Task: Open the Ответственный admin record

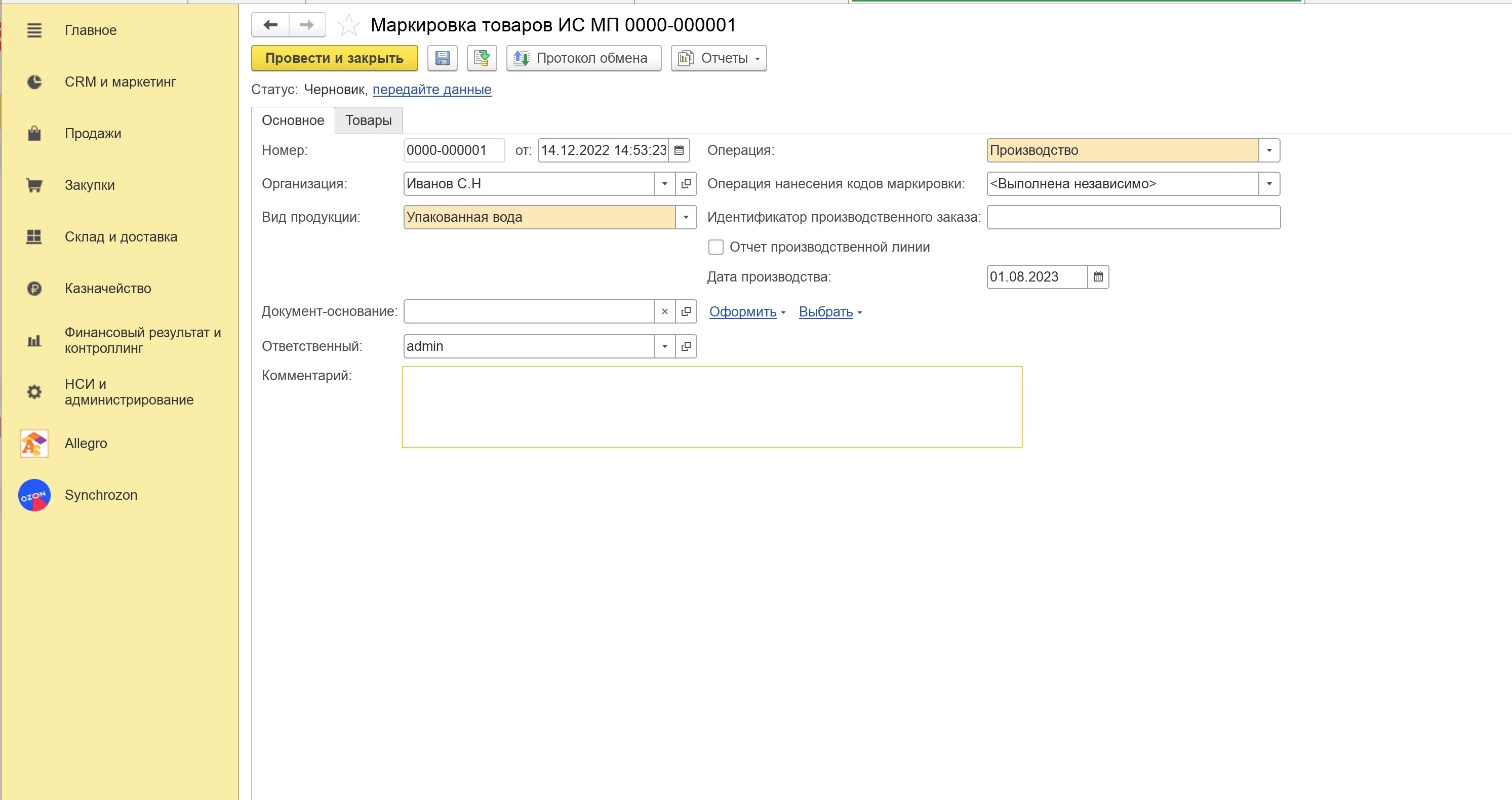Action: click(x=686, y=346)
